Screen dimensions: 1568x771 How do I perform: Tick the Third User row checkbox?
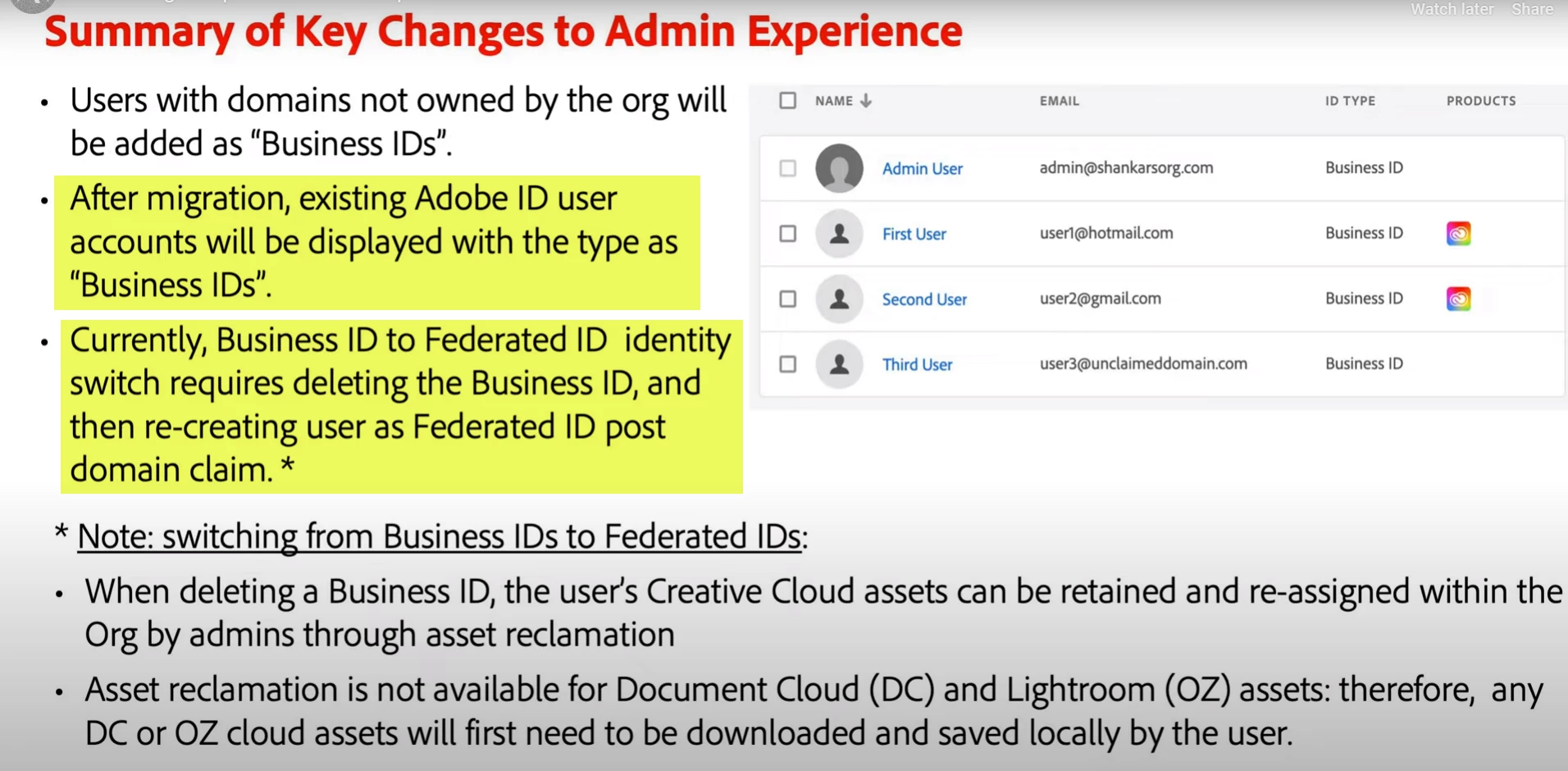click(x=787, y=364)
